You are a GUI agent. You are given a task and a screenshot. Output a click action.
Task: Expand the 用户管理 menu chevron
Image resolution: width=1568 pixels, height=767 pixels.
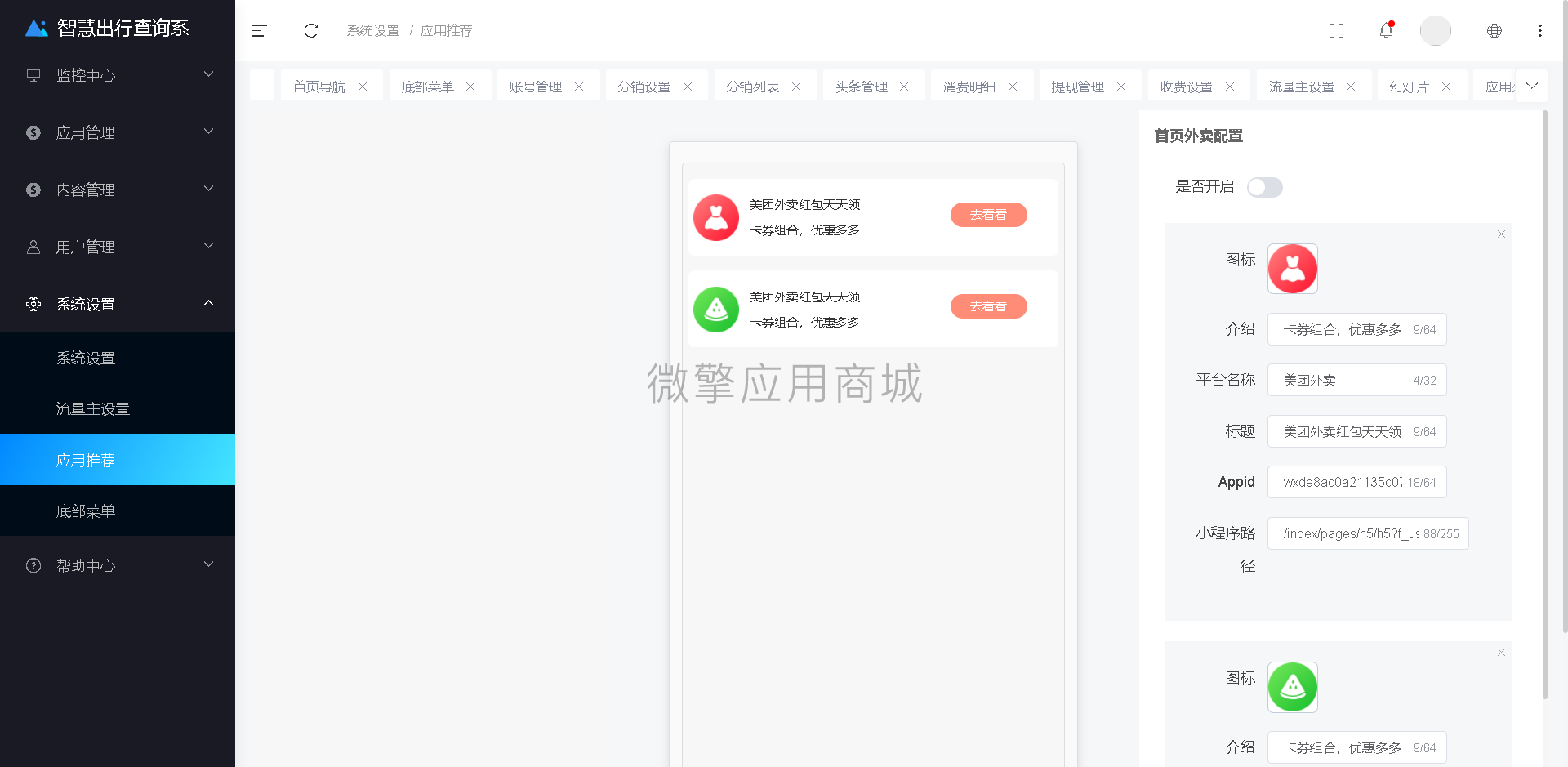208,246
